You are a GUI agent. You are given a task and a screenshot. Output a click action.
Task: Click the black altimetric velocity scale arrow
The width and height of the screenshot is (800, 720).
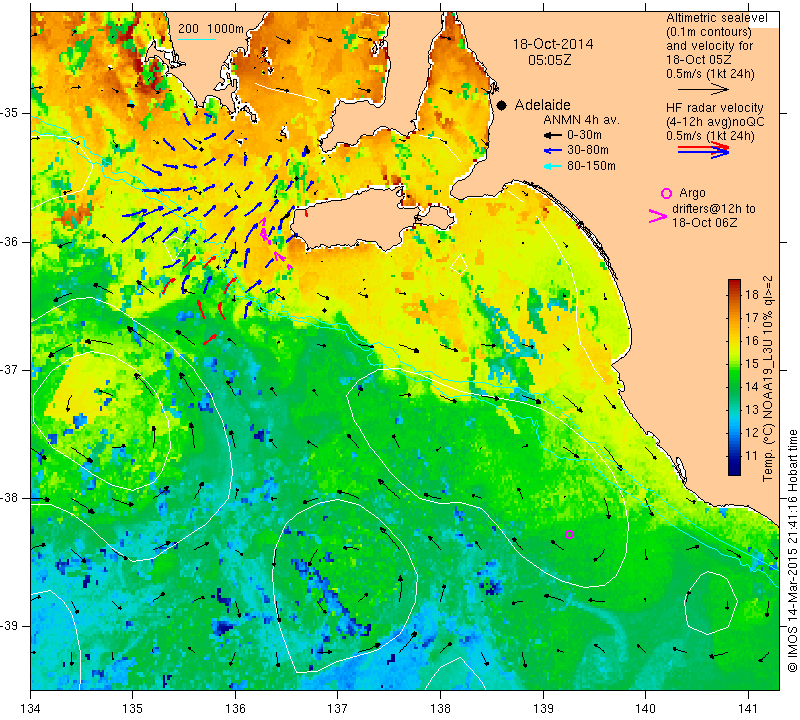(x=703, y=90)
